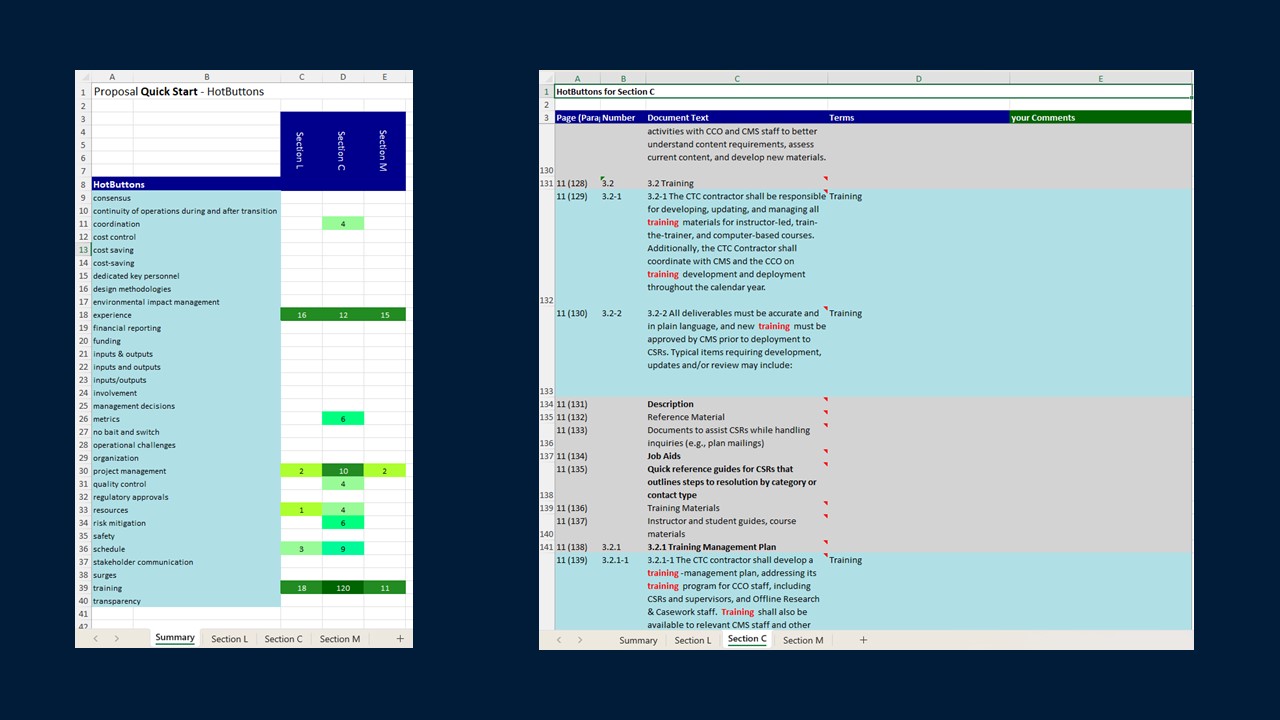The image size is (1280, 720).
Task: Select the 'coordination' label cell
Action: (186, 224)
